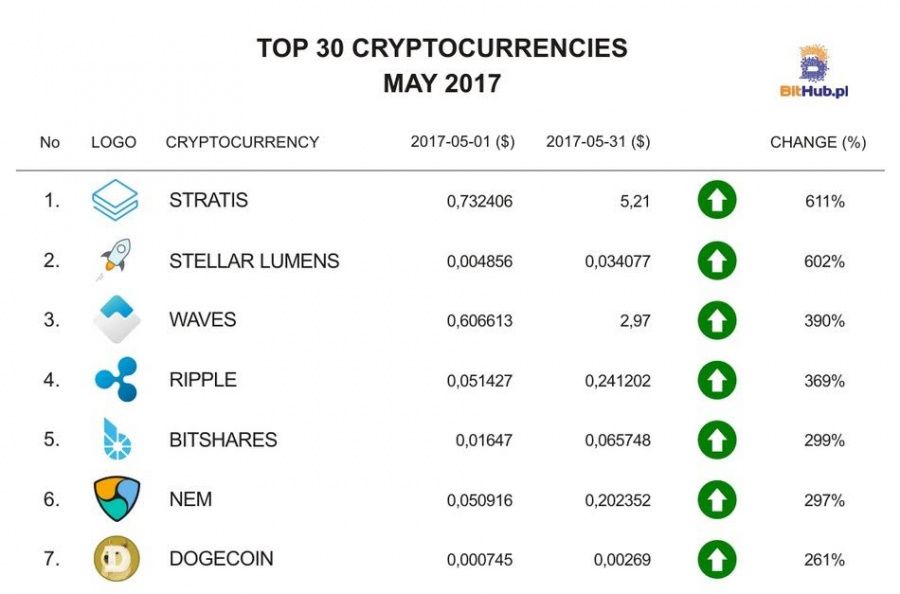Click green up arrow in Dogecoin row
The height and width of the screenshot is (594, 900).
pyautogui.click(x=717, y=560)
